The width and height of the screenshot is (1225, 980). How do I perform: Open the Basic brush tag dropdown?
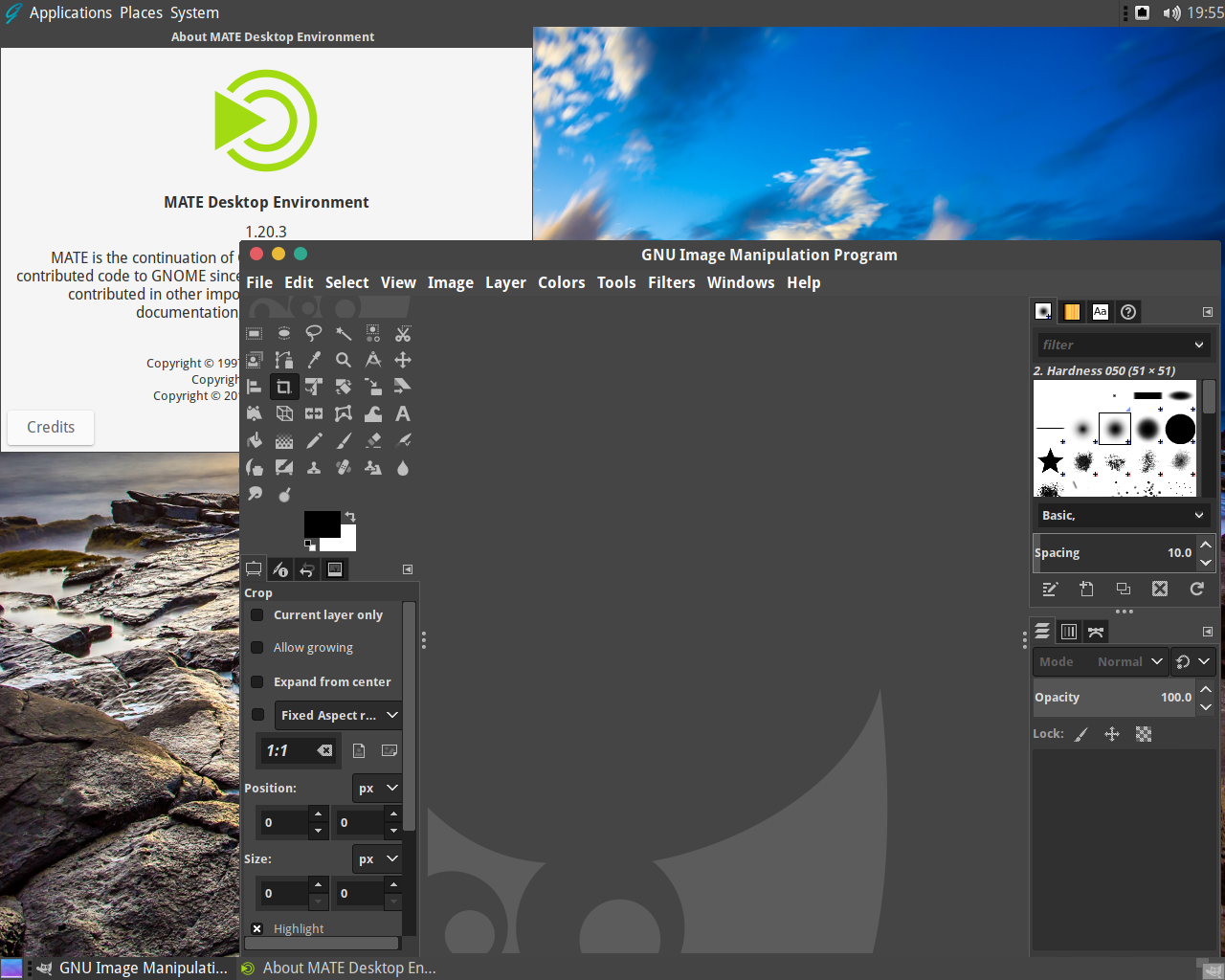click(1122, 515)
